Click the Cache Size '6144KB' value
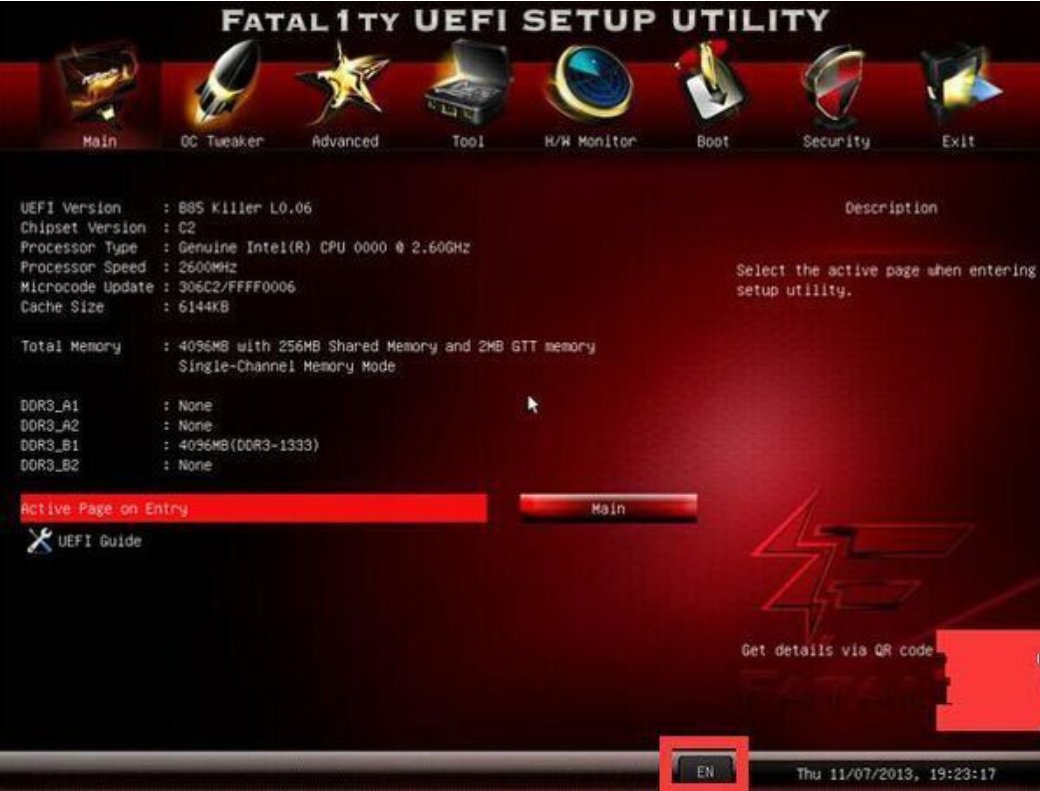 (x=203, y=307)
